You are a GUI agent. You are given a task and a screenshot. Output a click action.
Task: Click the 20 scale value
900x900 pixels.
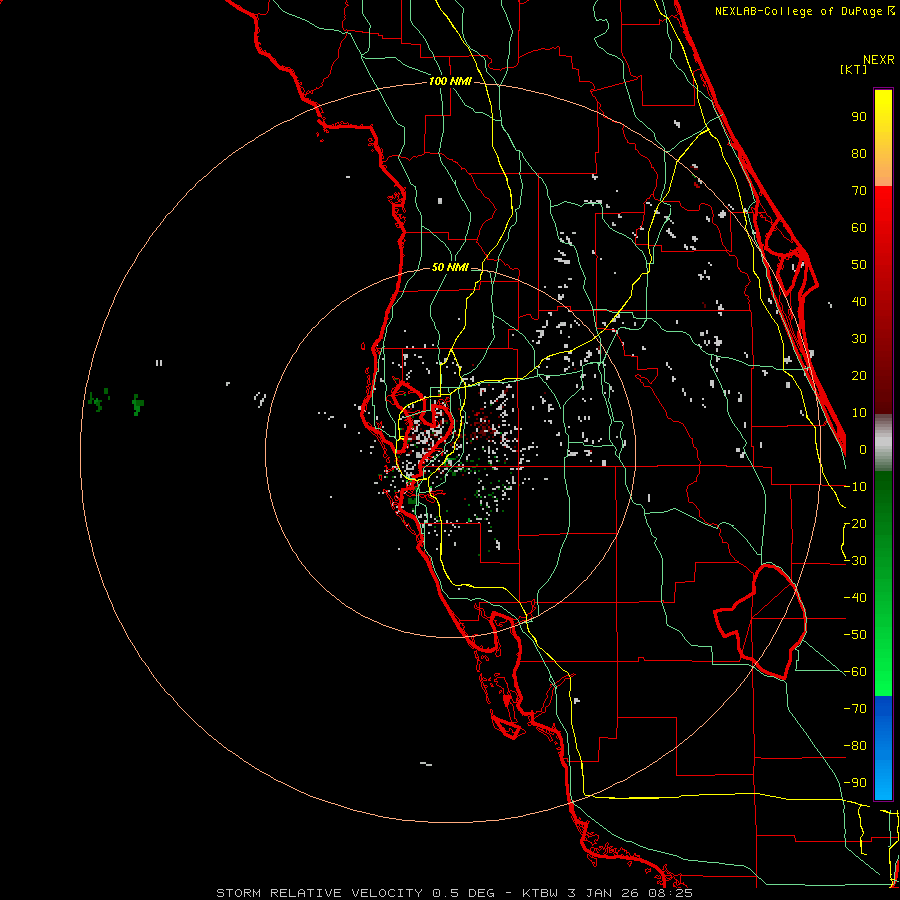click(859, 376)
